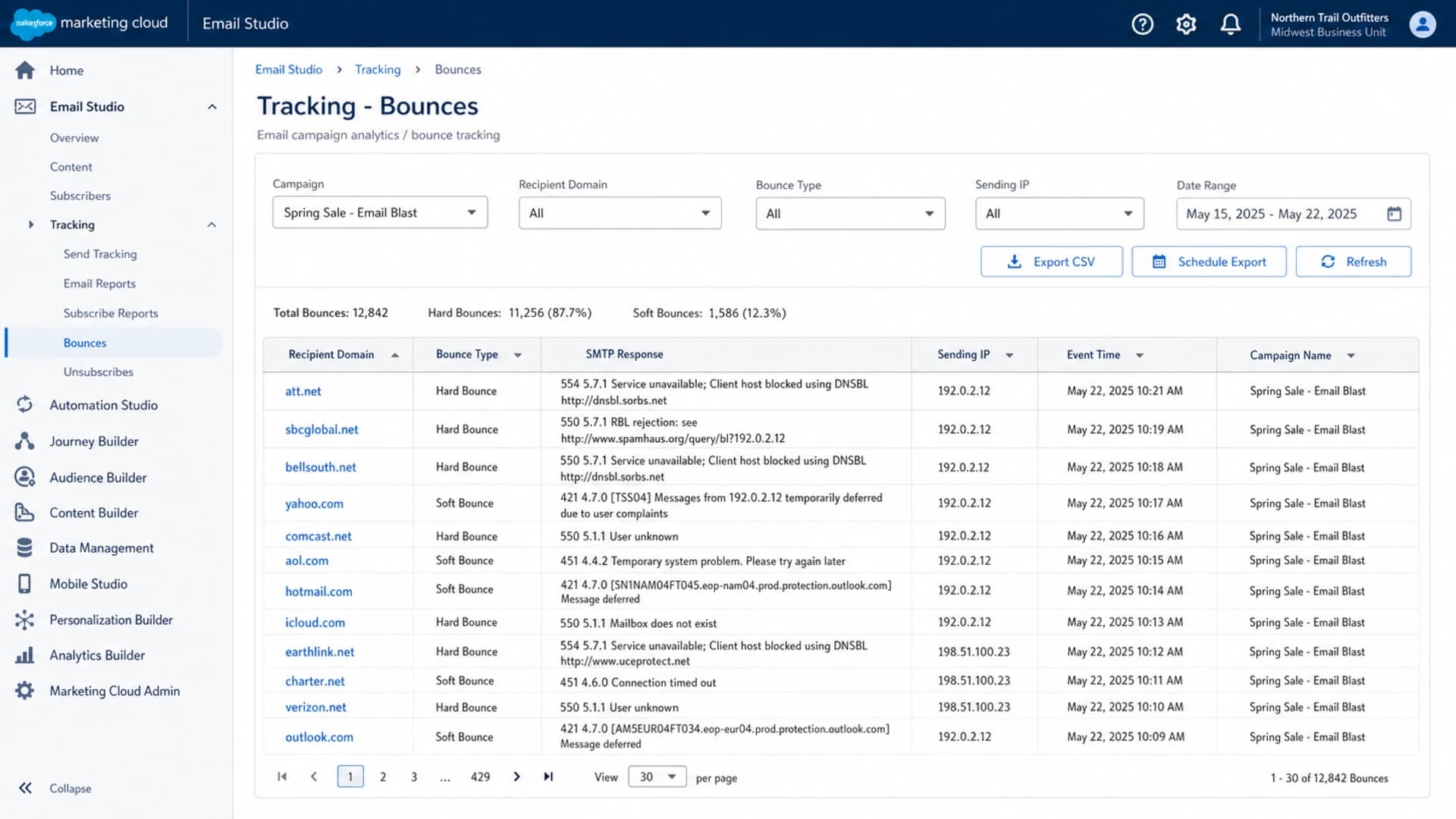
Task: Click the Automation Studio cycle icon
Action: pyautogui.click(x=25, y=405)
